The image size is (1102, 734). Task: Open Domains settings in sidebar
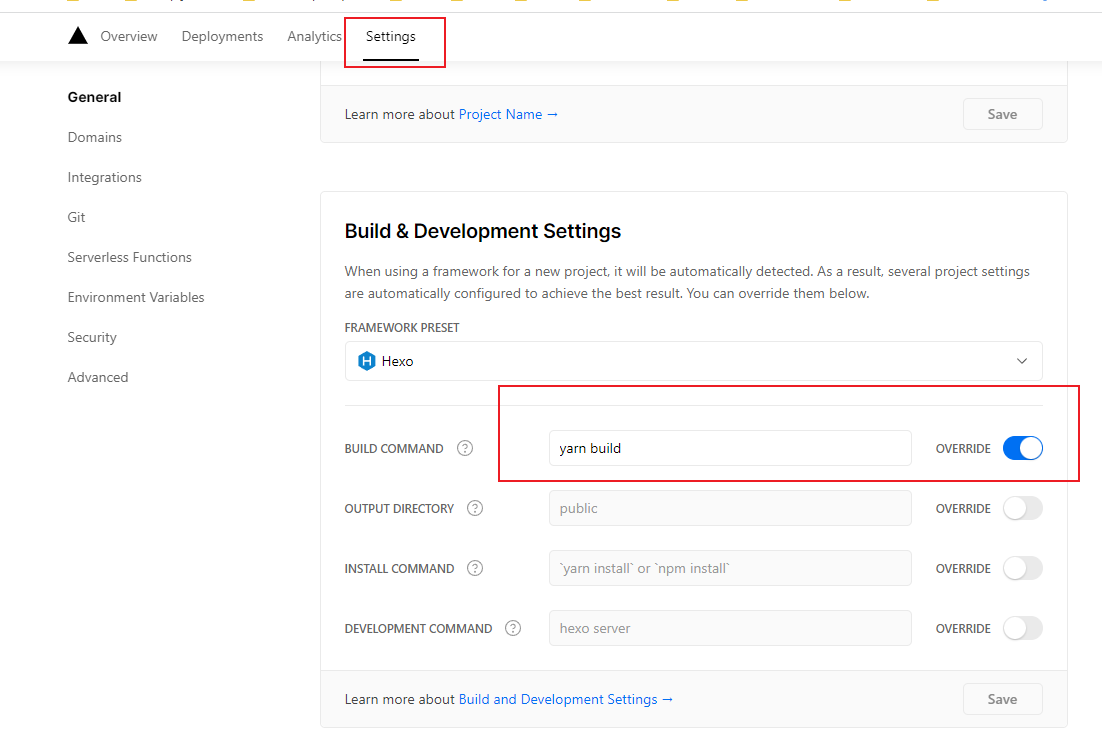tap(94, 137)
